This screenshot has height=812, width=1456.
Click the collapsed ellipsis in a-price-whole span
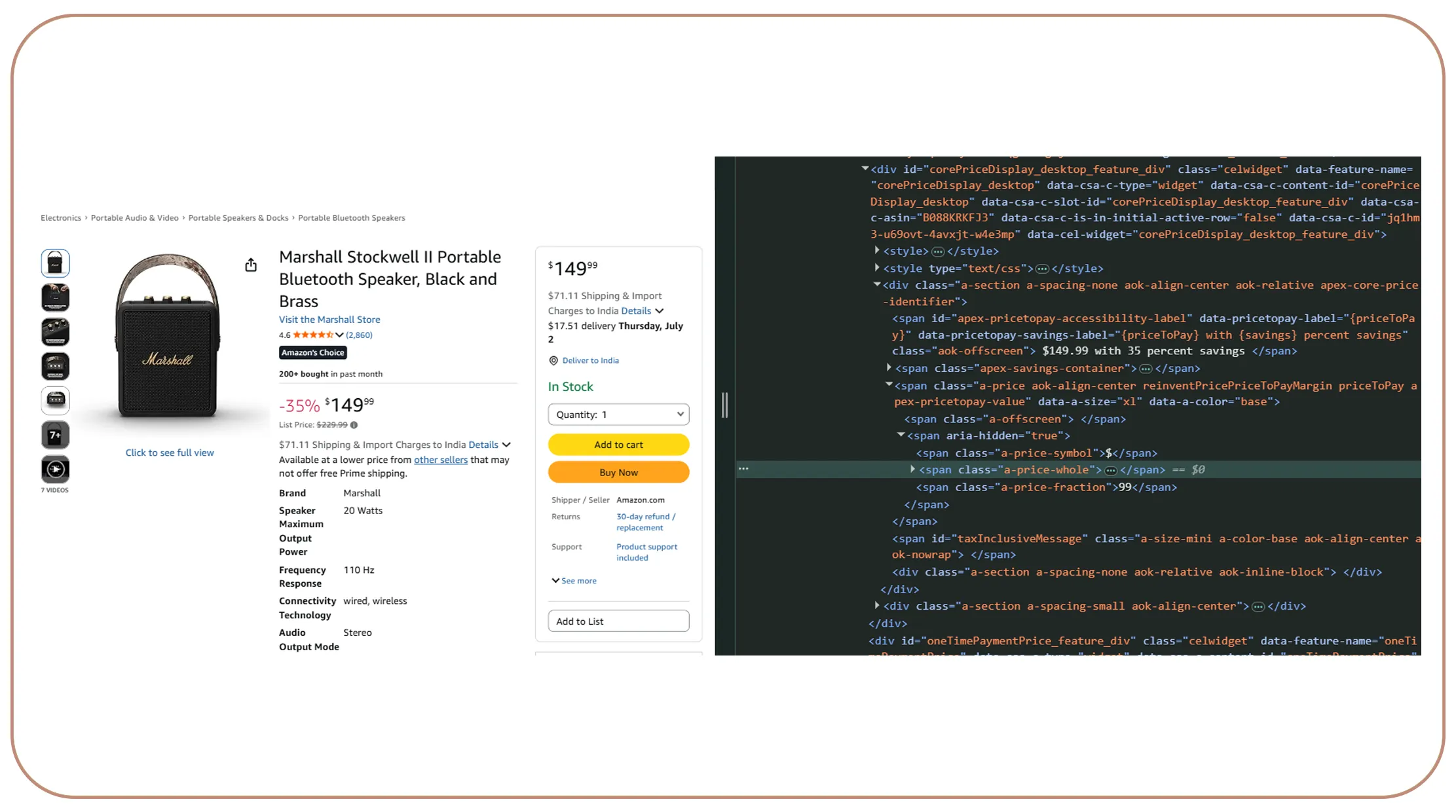coord(1111,470)
